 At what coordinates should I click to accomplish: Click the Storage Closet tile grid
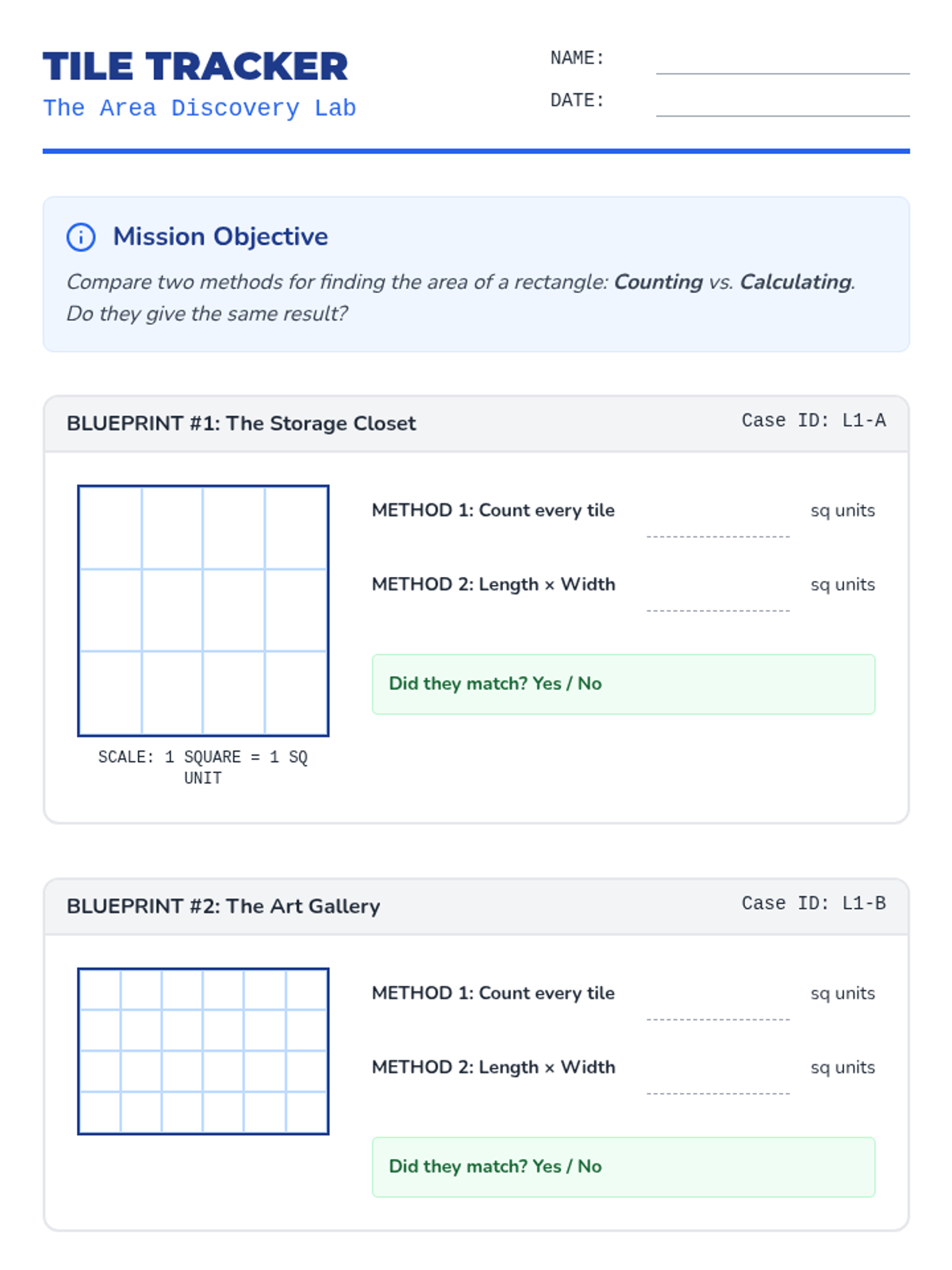(x=203, y=610)
